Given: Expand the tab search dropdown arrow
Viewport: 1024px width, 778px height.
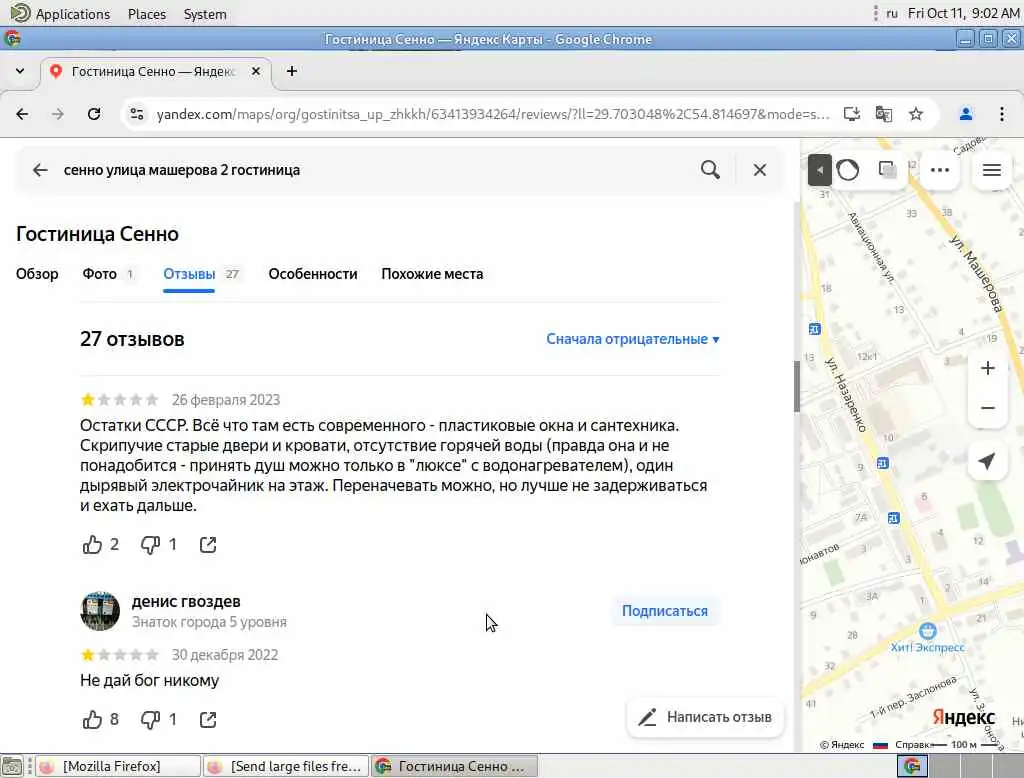Looking at the screenshot, I should tap(20, 71).
